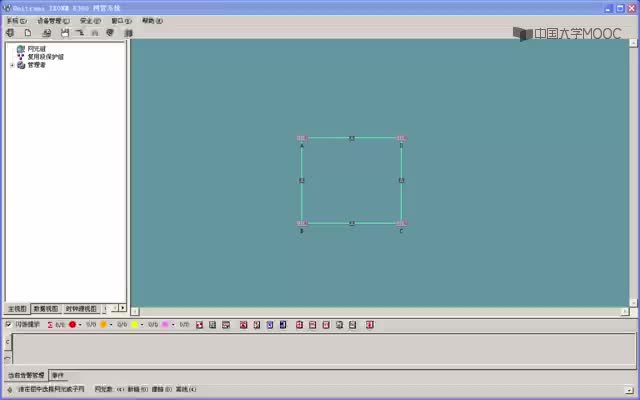Click the status bar icon at the far left
This screenshot has height=400, width=640.
tap(10, 389)
